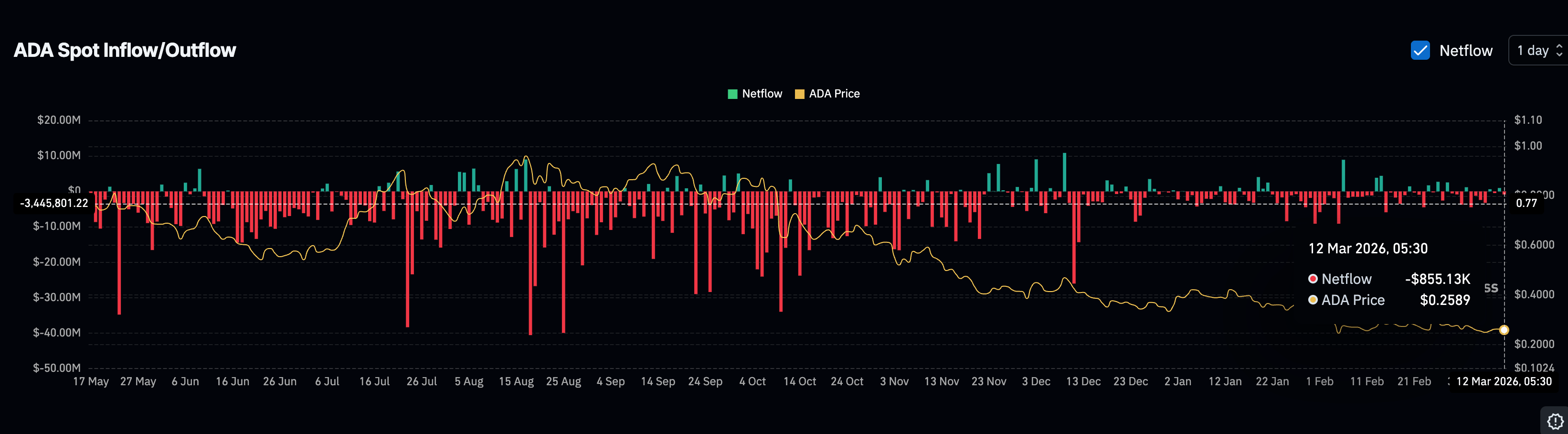The image size is (1568, 434).
Task: Click the $-50.00M y-axis label
Action: 57,368
